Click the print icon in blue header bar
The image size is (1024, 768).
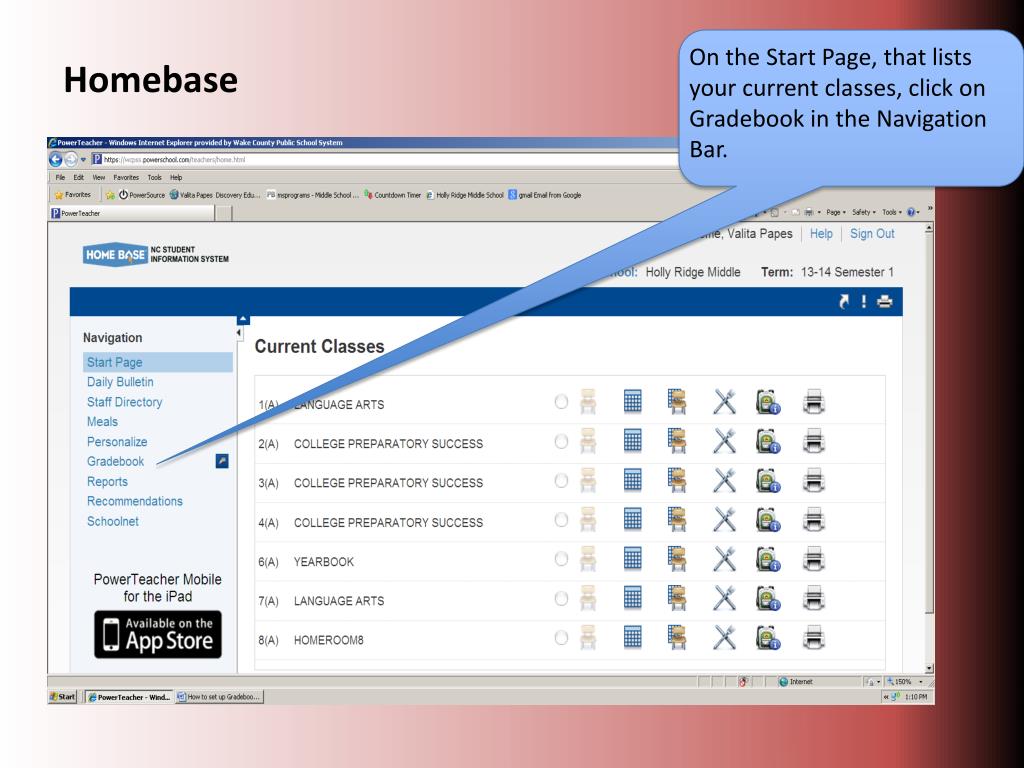tap(884, 302)
